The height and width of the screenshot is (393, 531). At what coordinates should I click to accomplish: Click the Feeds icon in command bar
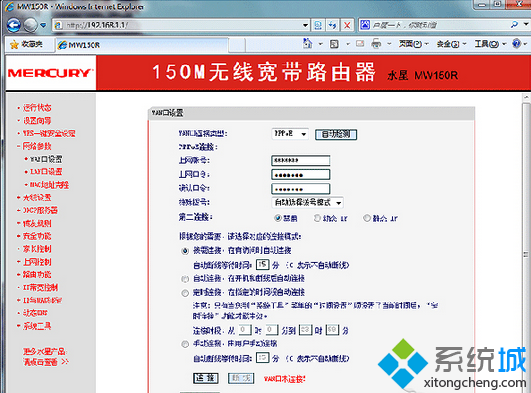[x=334, y=44]
